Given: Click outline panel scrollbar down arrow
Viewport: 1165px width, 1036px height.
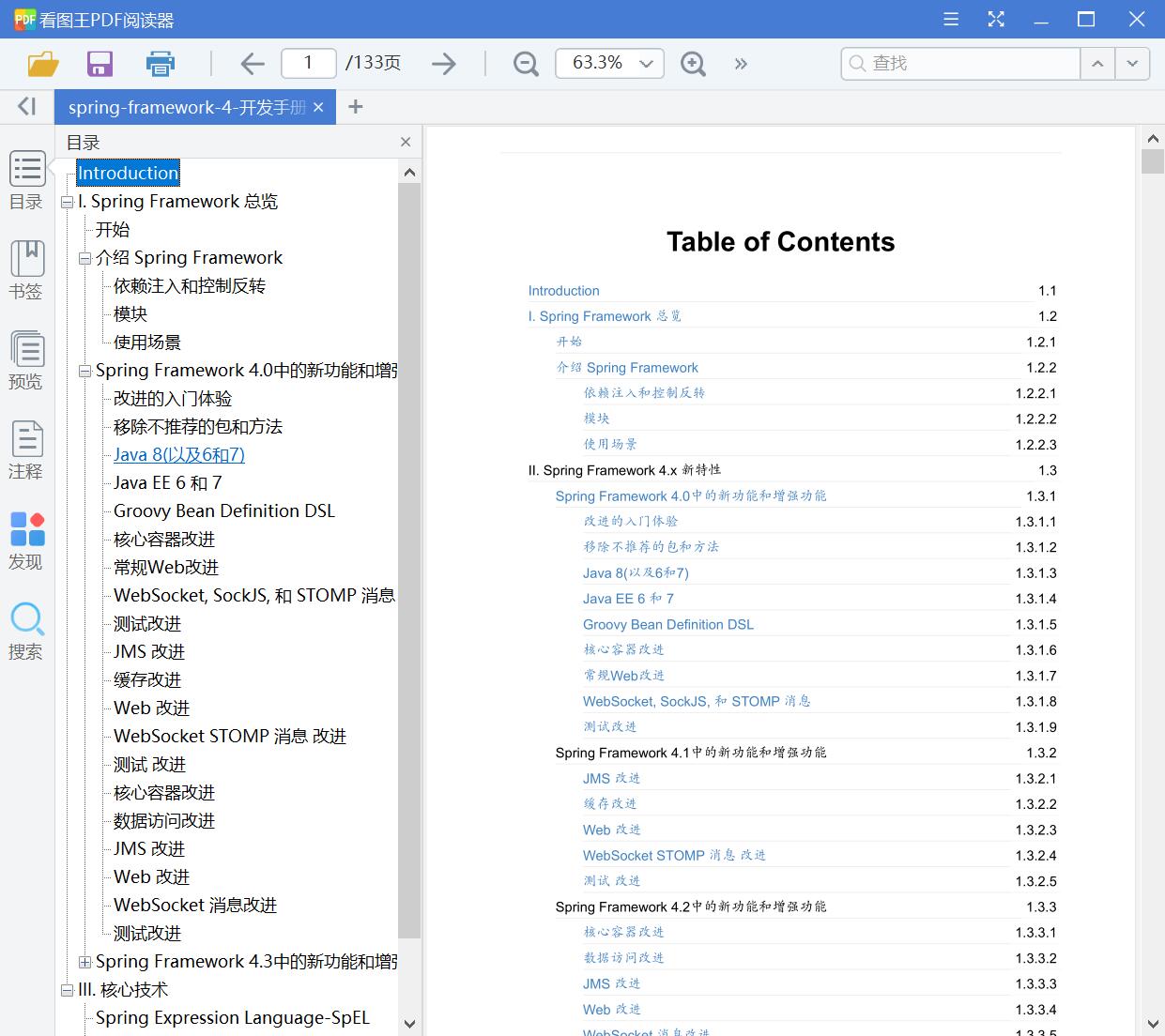Looking at the screenshot, I should click(409, 1024).
